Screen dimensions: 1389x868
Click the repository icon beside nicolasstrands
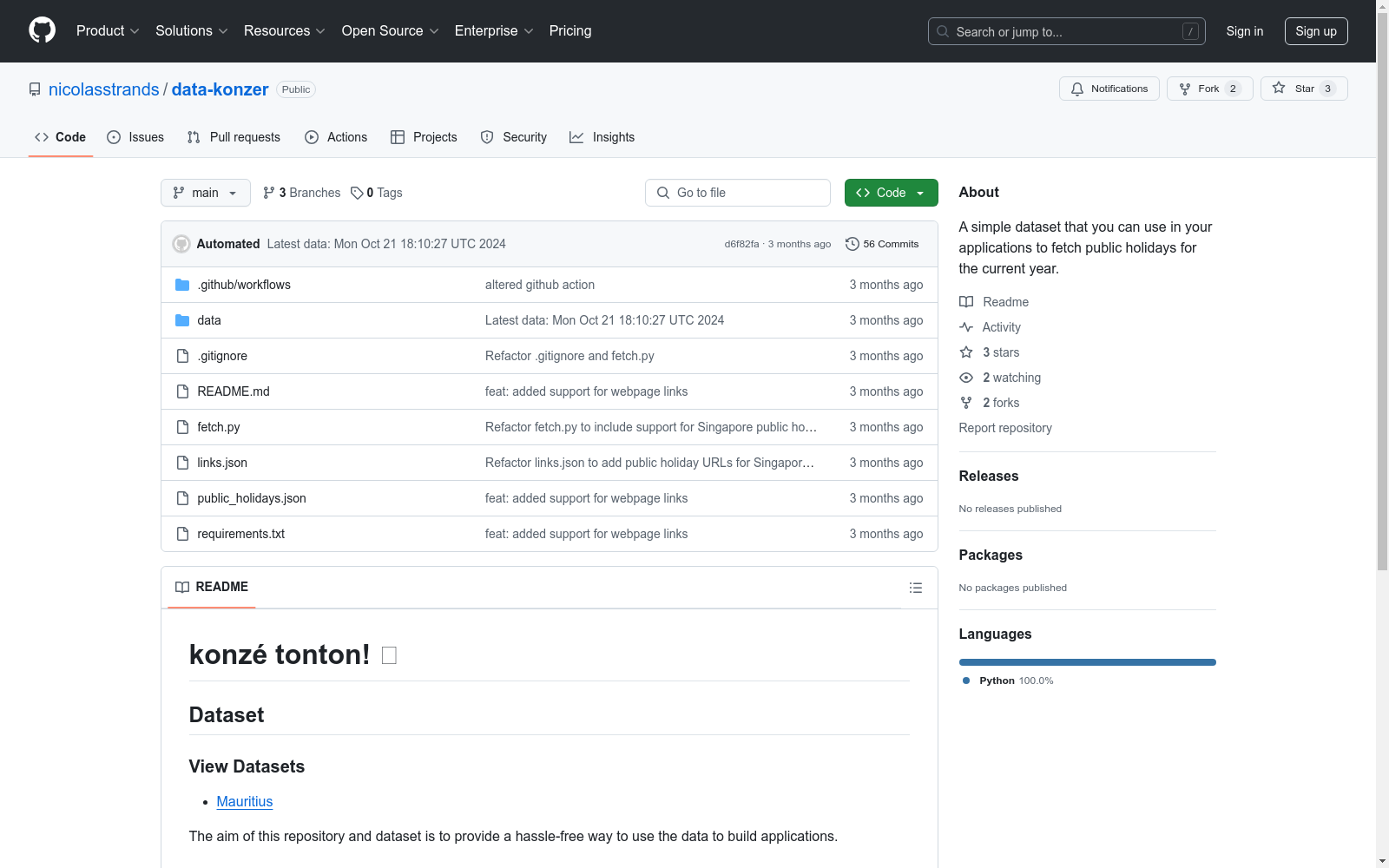35,89
